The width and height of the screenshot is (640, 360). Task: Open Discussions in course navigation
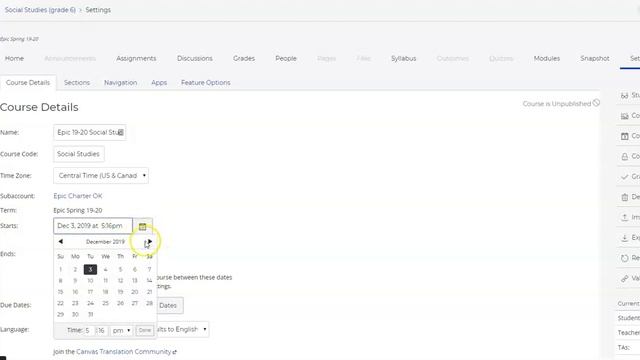pos(195,58)
